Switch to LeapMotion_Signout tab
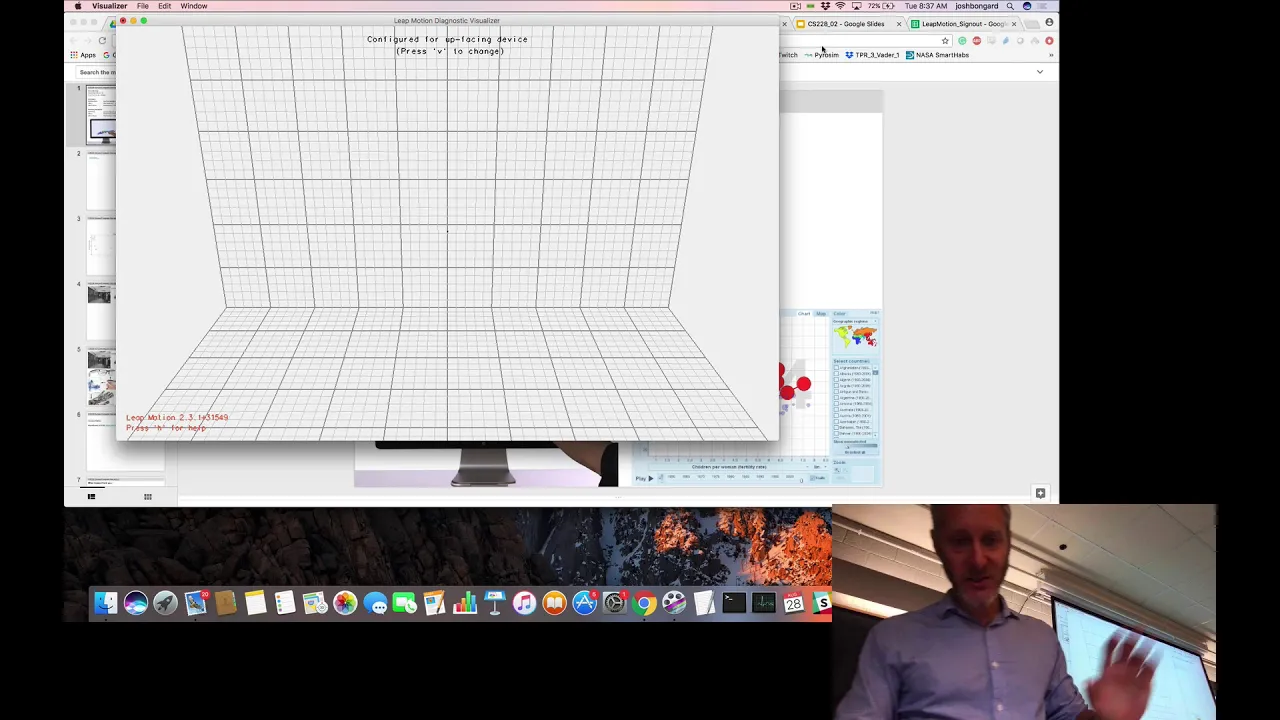 click(x=964, y=24)
